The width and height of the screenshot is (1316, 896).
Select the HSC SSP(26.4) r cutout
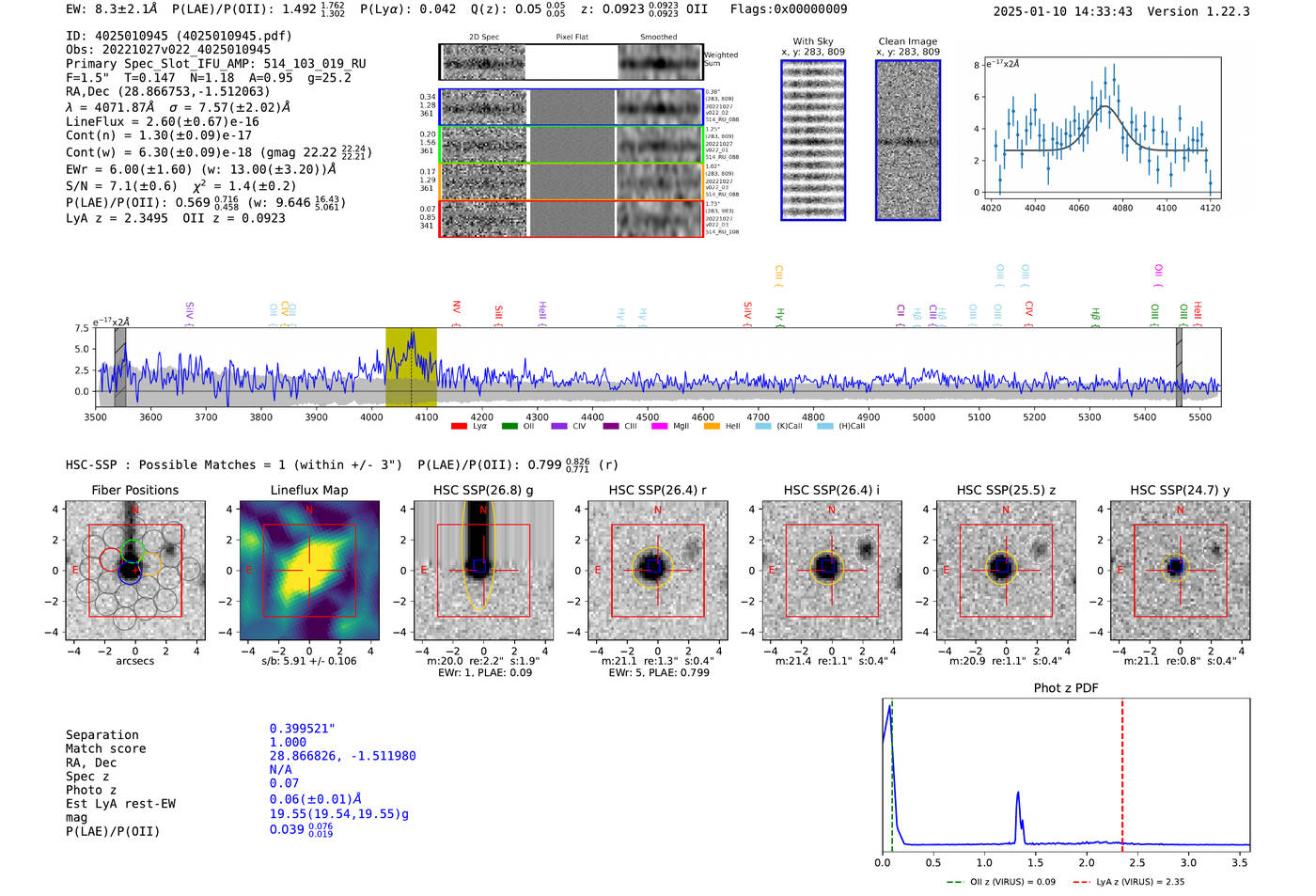[658, 571]
